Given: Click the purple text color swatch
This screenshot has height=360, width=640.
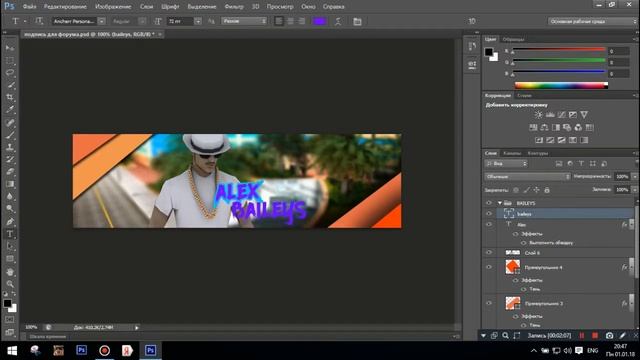Looking at the screenshot, I should point(320,21).
